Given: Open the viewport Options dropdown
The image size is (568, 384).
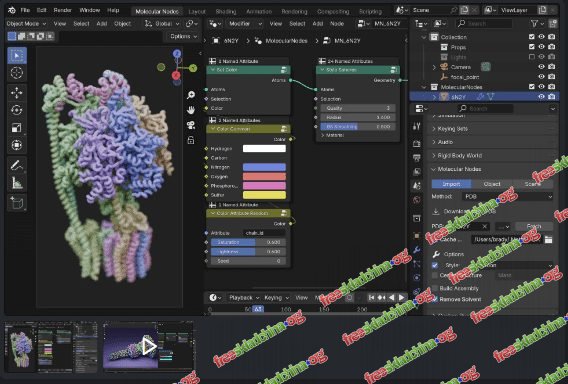Looking at the screenshot, I should (x=184, y=37).
